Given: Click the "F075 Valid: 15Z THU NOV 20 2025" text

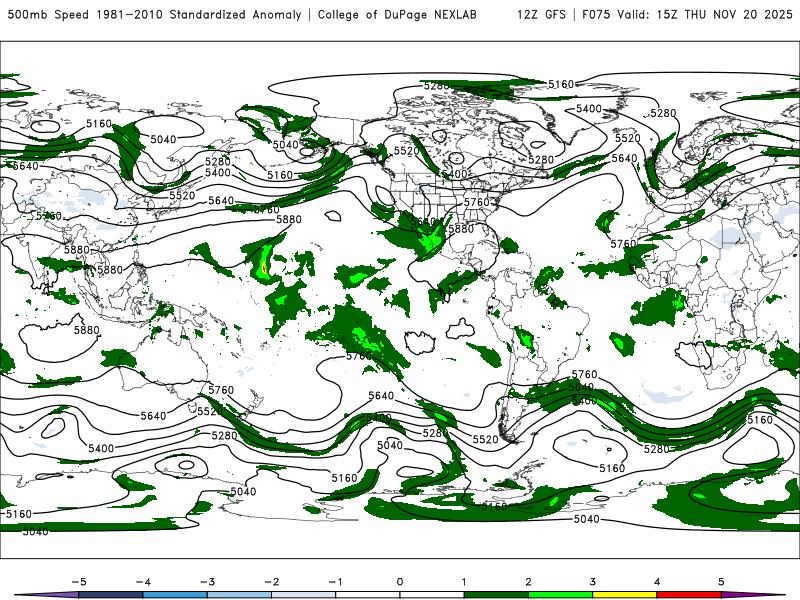Looking at the screenshot, I should coord(687,14).
